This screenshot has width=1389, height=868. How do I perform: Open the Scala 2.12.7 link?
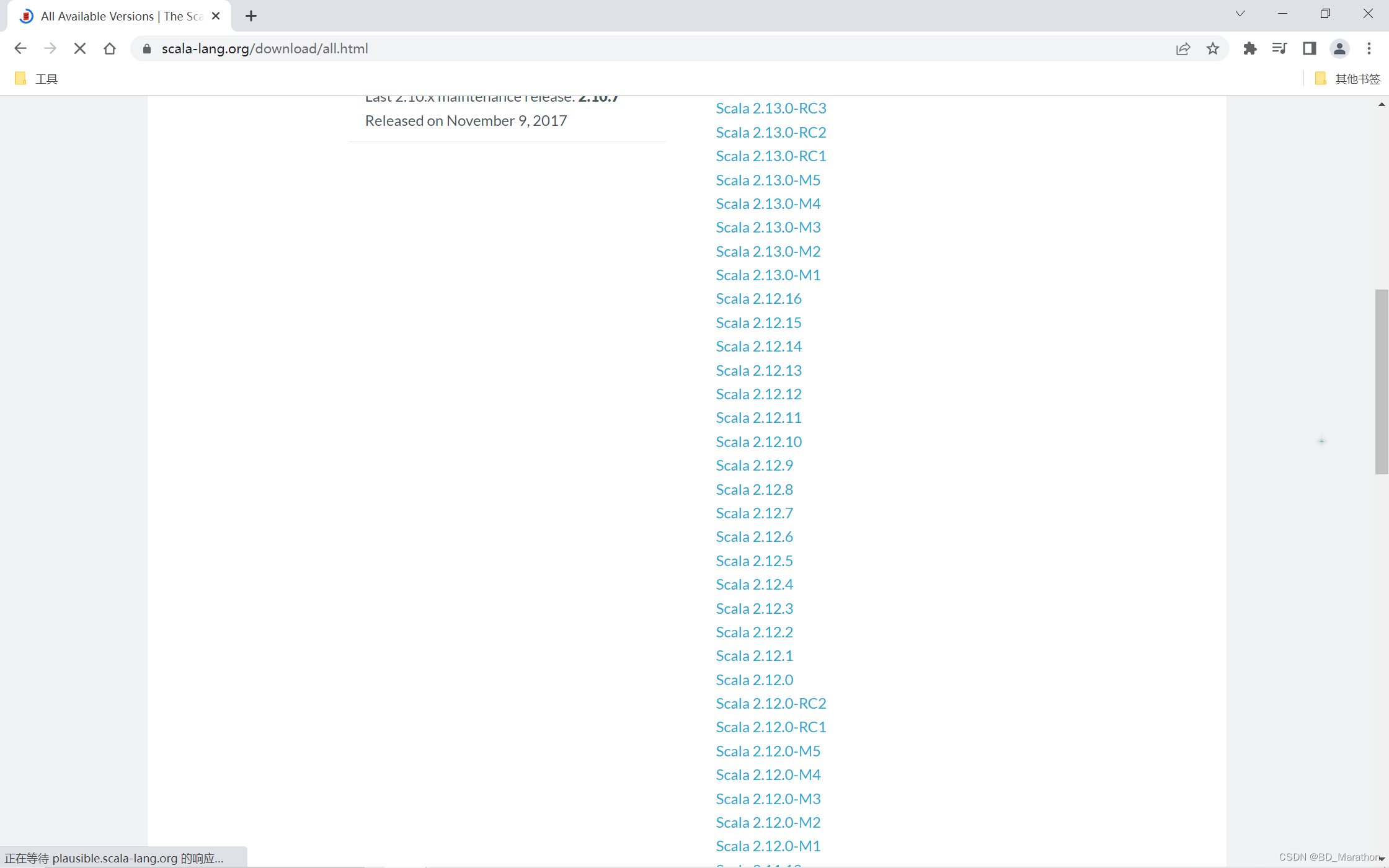click(x=754, y=513)
